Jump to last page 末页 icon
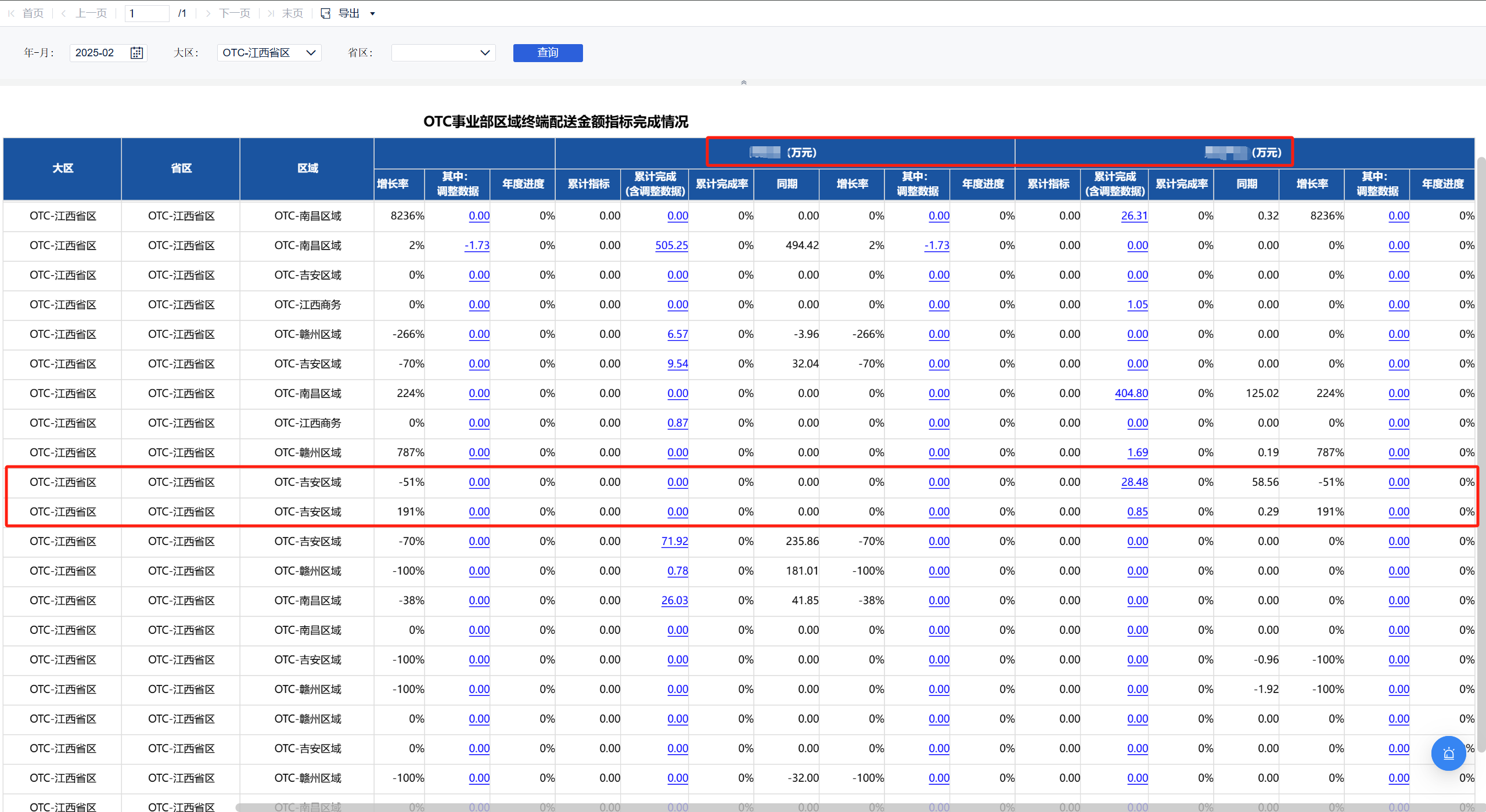Image resolution: width=1486 pixels, height=812 pixels. [x=271, y=13]
